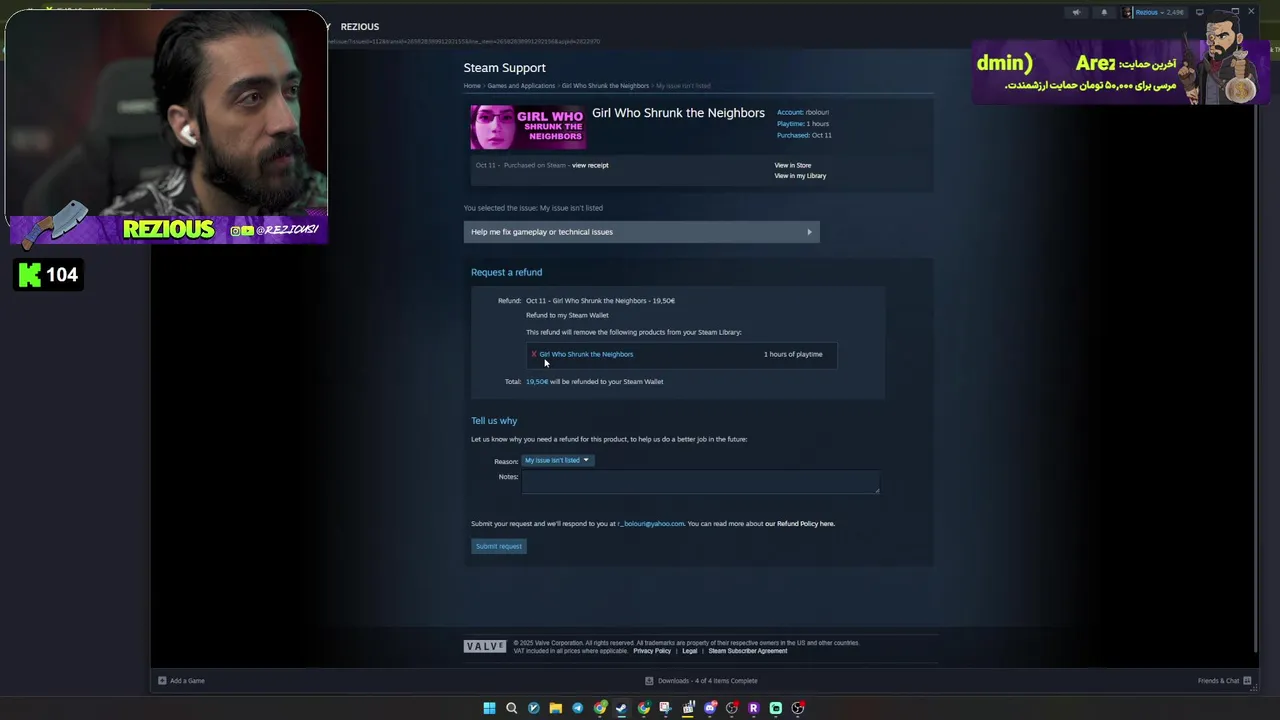Click the Valve logo in footer
The width and height of the screenshot is (1280, 720).
click(x=485, y=647)
